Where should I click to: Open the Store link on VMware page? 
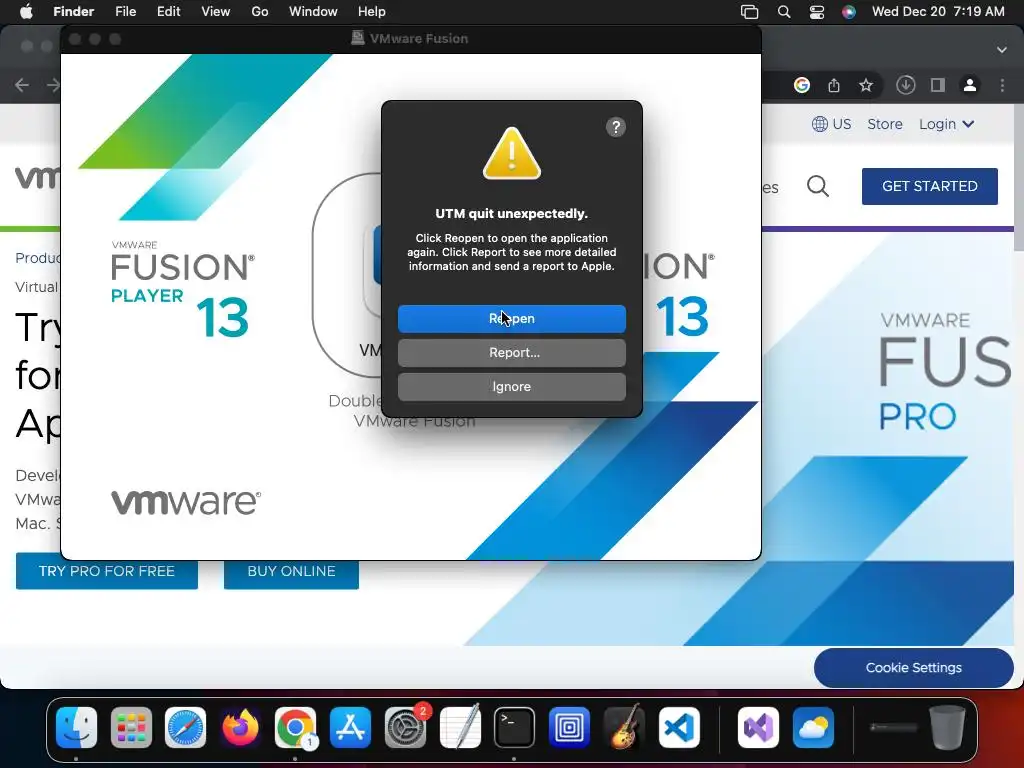pyautogui.click(x=885, y=124)
